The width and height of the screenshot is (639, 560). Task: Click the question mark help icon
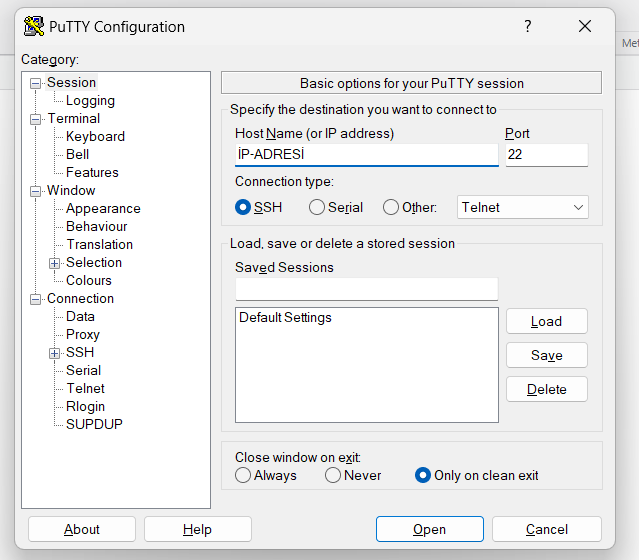(528, 26)
